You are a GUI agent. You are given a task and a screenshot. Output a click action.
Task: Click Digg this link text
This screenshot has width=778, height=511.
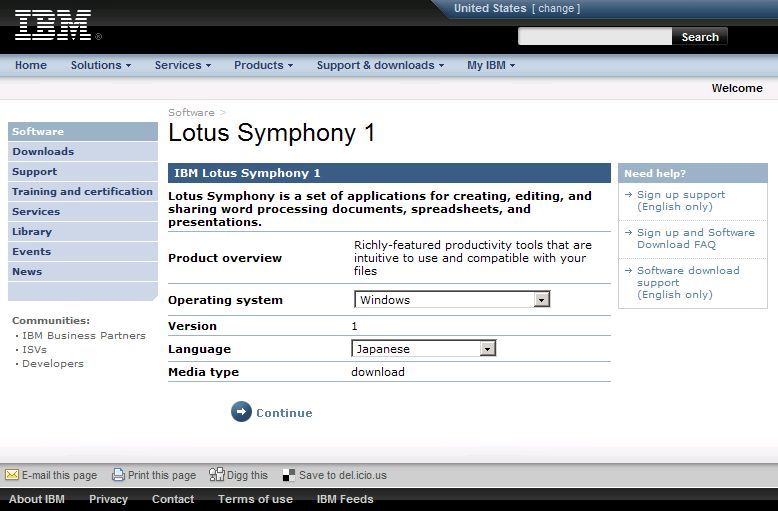point(247,475)
